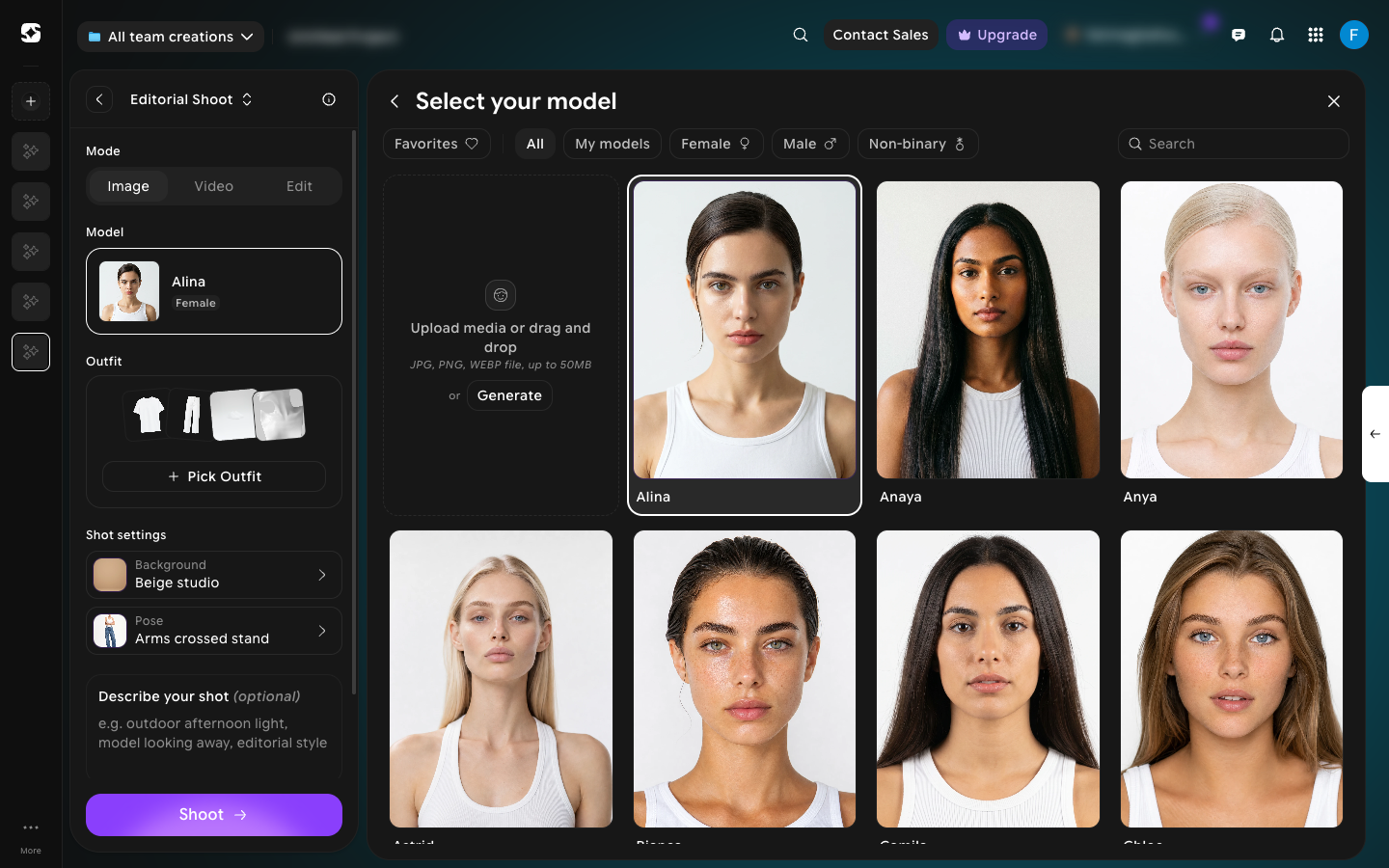Click the outfit items preview thumbnails
Viewport: 1389px width, 868px height.
(215, 415)
